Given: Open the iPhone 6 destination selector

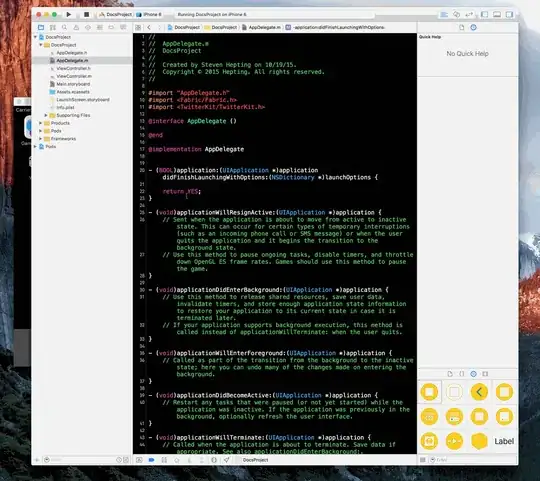Looking at the screenshot, I should (149, 14).
